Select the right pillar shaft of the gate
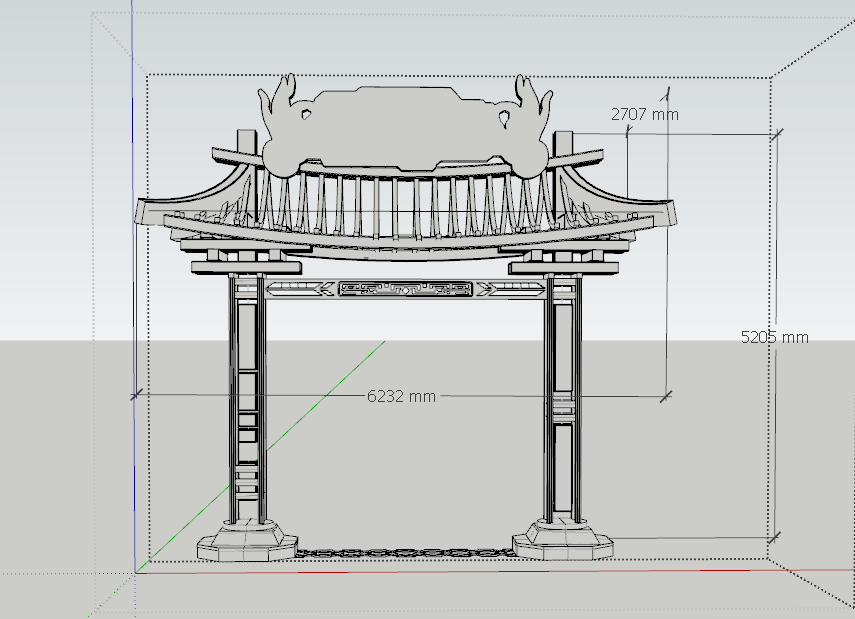The height and width of the screenshot is (619, 855). (x=562, y=400)
